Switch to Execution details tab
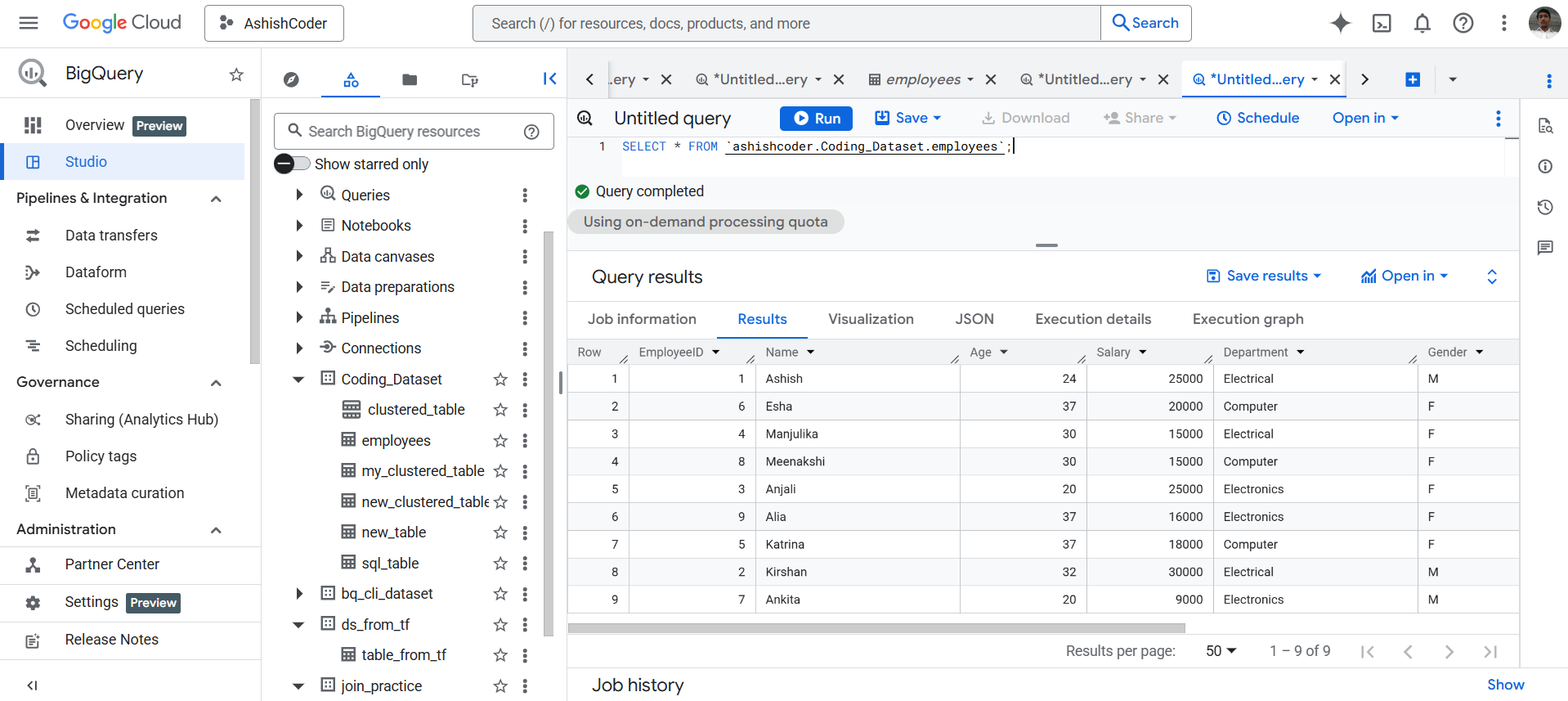 click(x=1093, y=319)
